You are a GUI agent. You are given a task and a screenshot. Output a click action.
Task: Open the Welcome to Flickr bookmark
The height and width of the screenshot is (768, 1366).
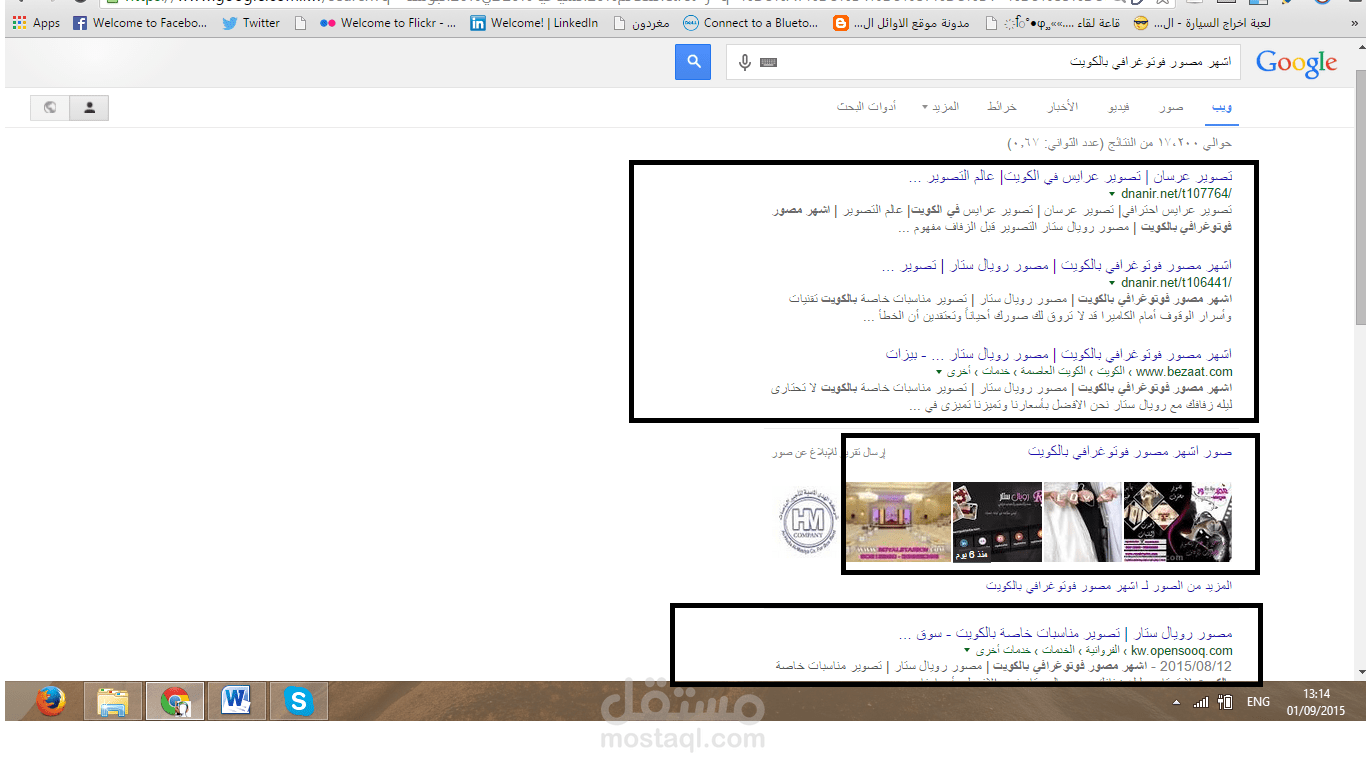[x=388, y=22]
